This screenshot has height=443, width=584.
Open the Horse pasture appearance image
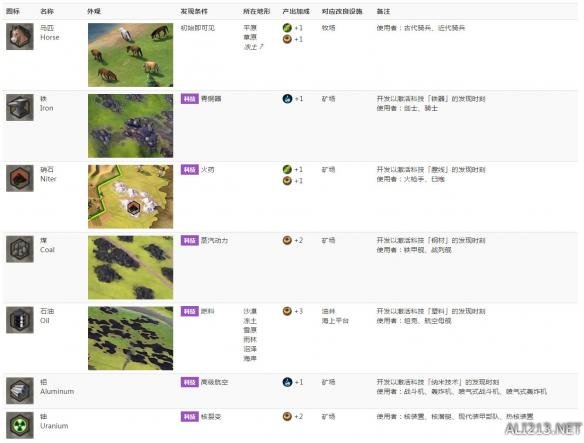click(130, 55)
